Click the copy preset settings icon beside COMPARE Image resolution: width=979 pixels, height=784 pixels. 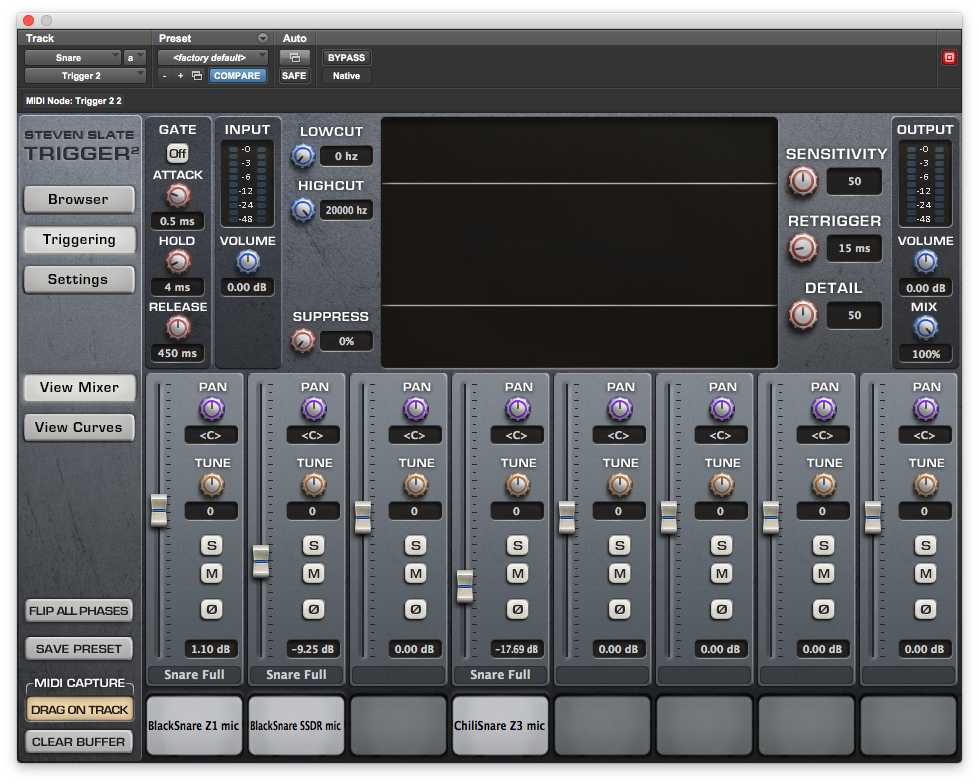[197, 76]
